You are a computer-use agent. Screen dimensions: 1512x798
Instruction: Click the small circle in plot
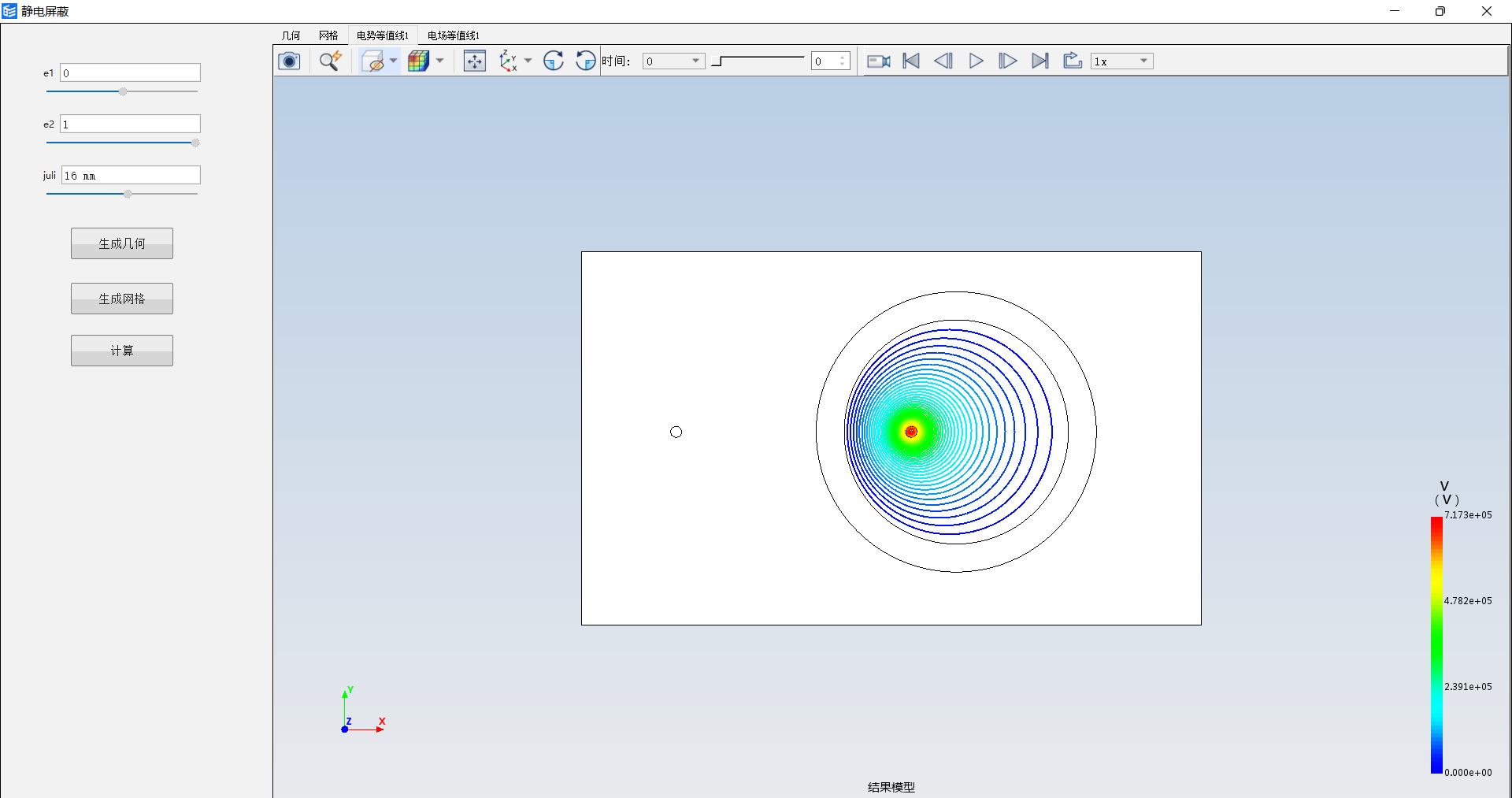[x=676, y=432]
